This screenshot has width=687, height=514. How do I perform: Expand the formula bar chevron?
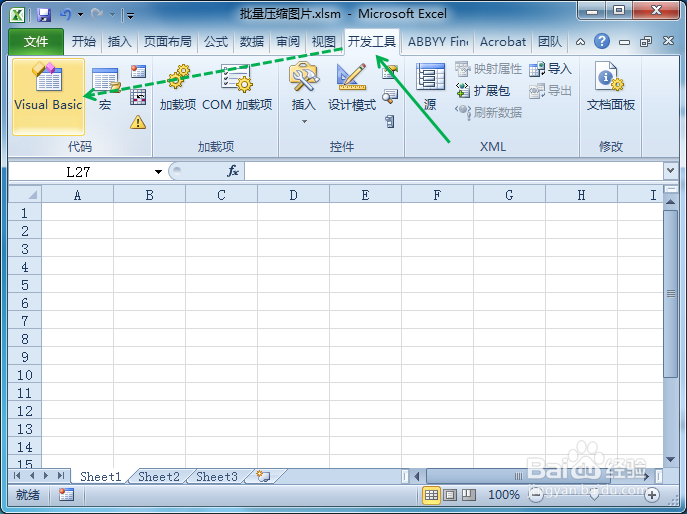click(670, 171)
